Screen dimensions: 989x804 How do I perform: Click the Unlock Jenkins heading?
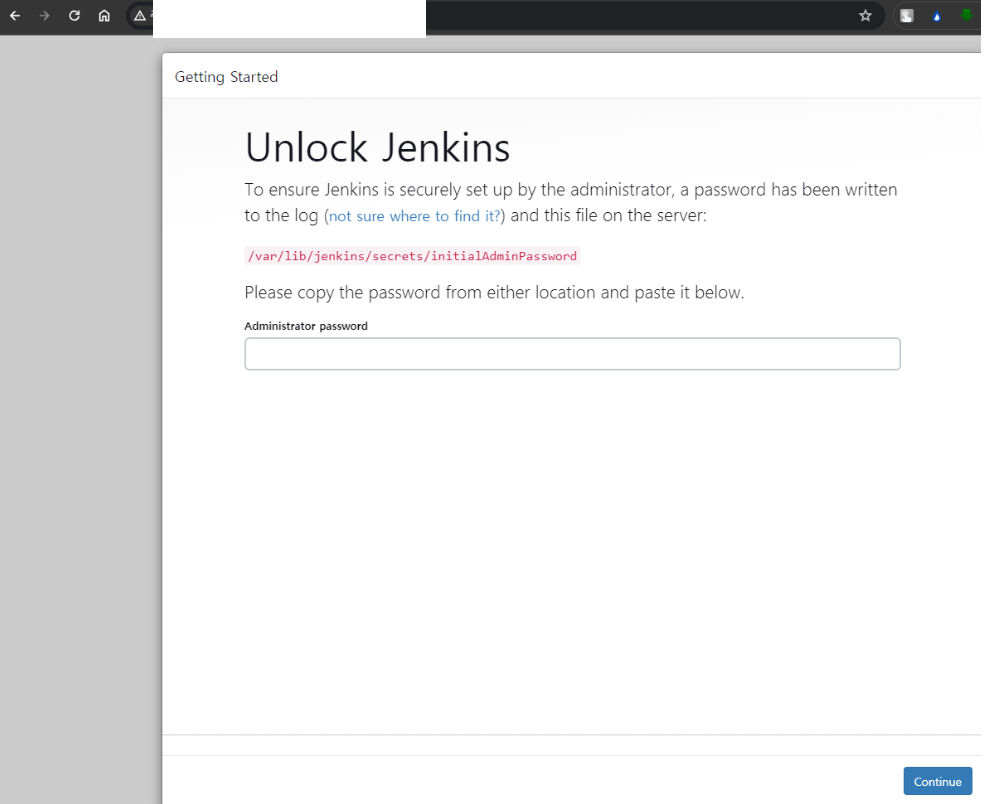pos(377,148)
